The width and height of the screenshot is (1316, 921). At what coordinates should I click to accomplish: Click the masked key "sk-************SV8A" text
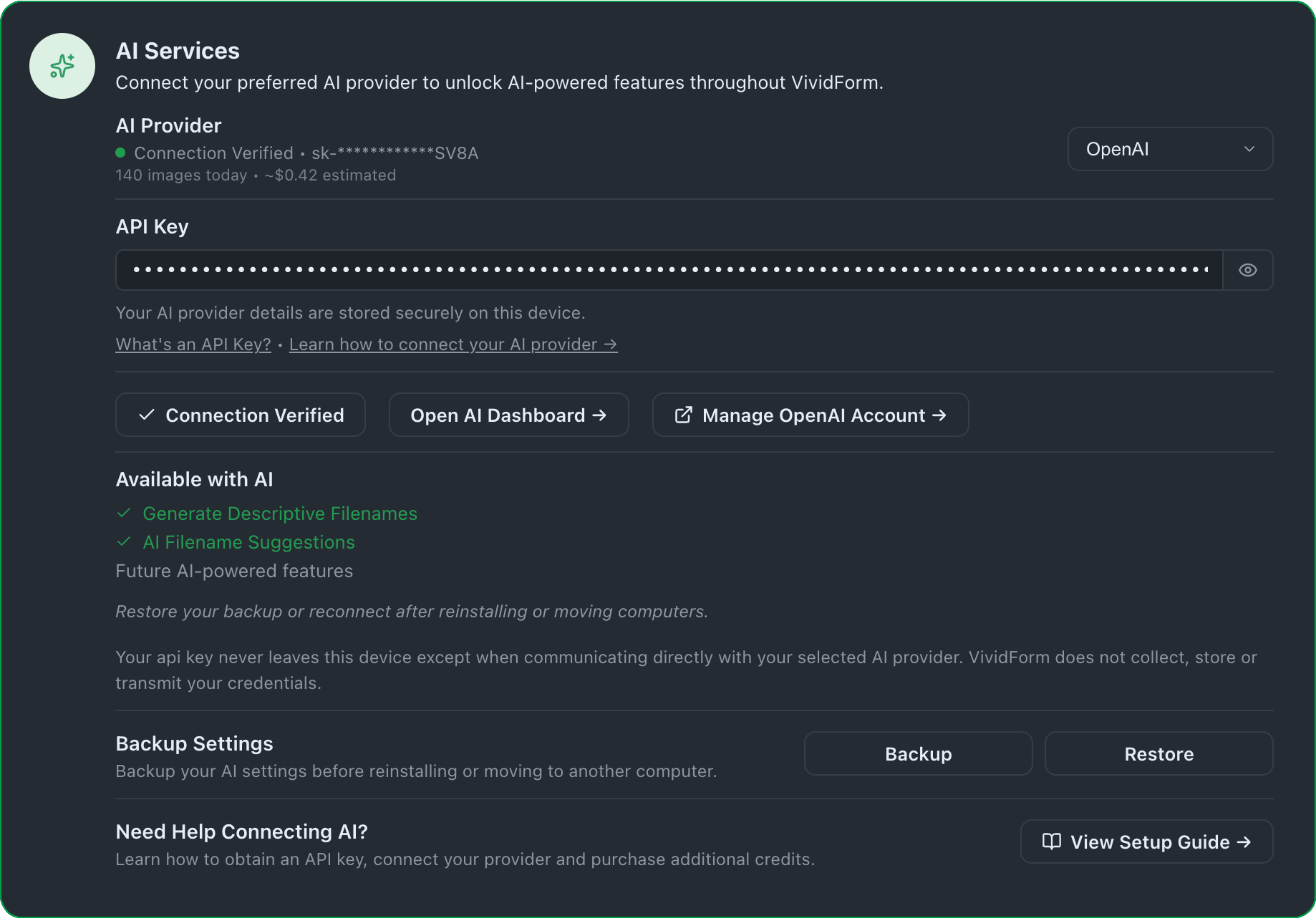click(x=395, y=153)
